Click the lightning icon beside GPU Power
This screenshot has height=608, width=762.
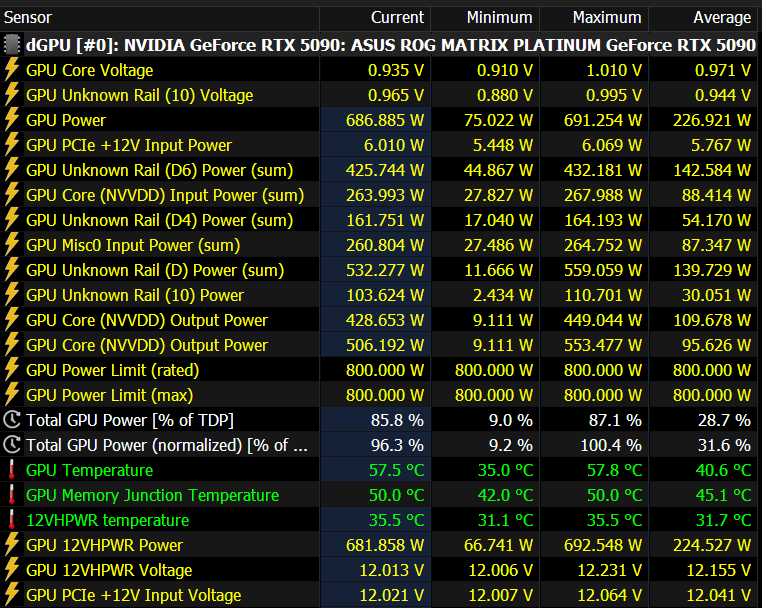[x=12, y=120]
